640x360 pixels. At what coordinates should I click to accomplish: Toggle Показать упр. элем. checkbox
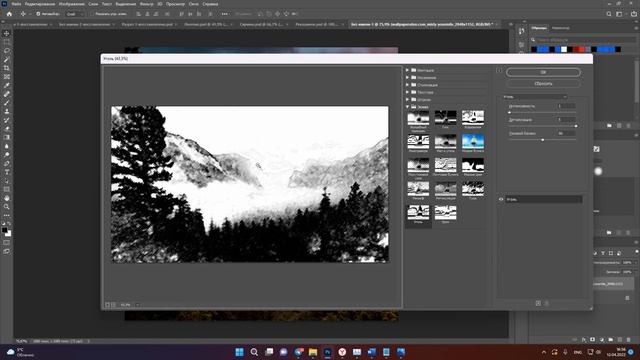point(92,14)
